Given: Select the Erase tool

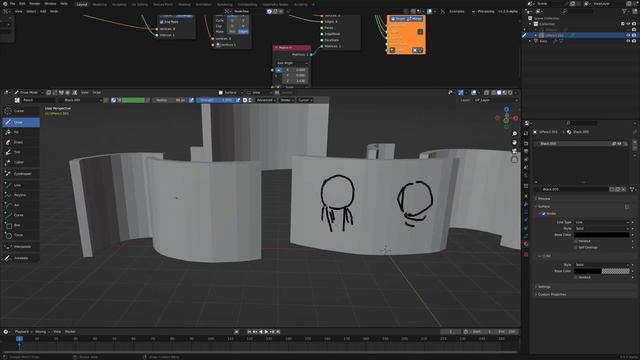Looking at the screenshot, I should [x=21, y=142].
